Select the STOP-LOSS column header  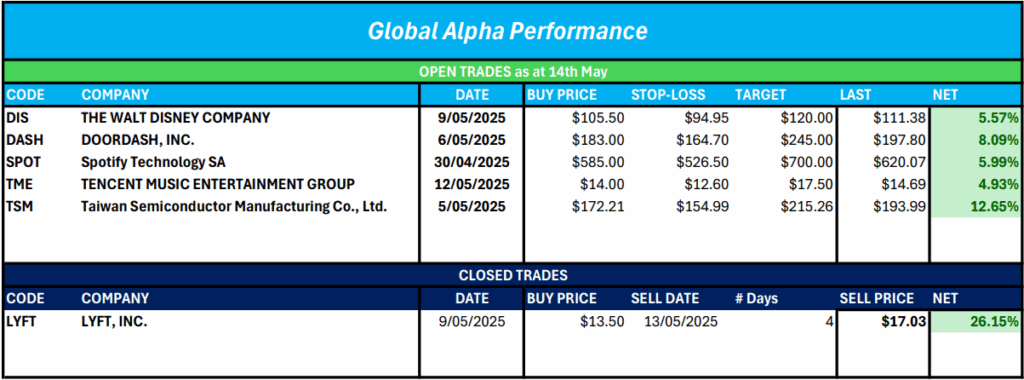[x=668, y=95]
